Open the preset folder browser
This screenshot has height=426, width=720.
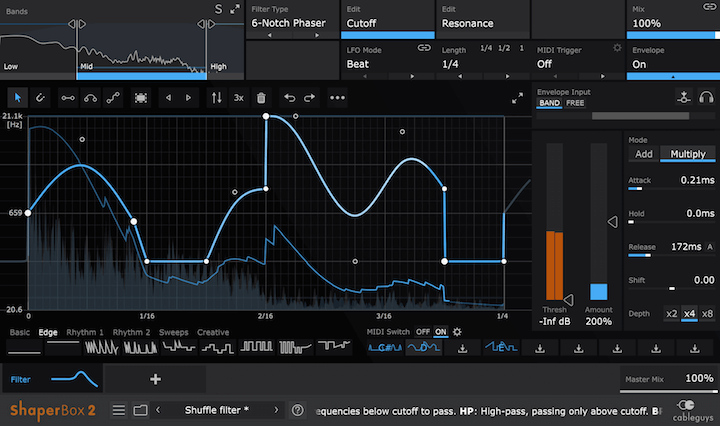click(141, 410)
